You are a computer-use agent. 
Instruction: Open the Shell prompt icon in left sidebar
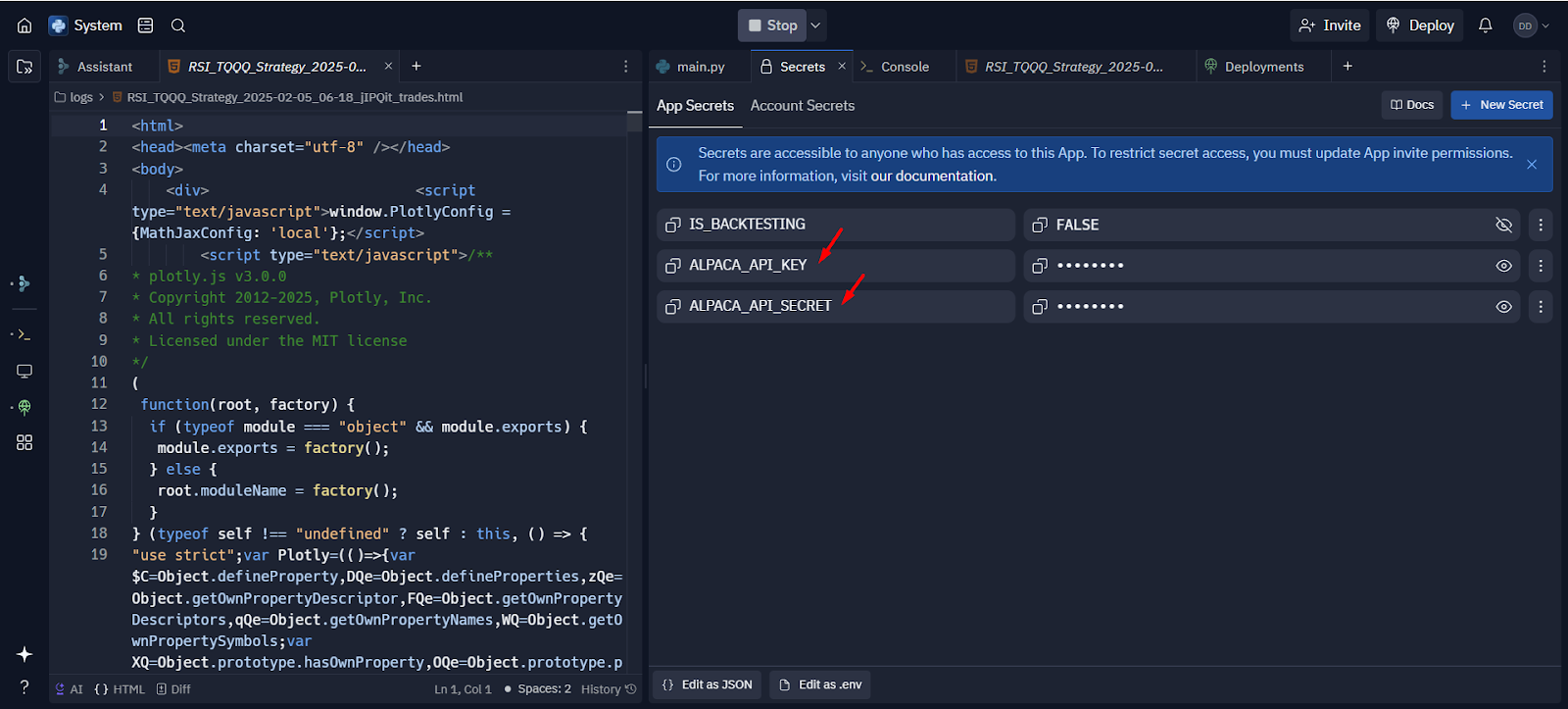coord(24,334)
